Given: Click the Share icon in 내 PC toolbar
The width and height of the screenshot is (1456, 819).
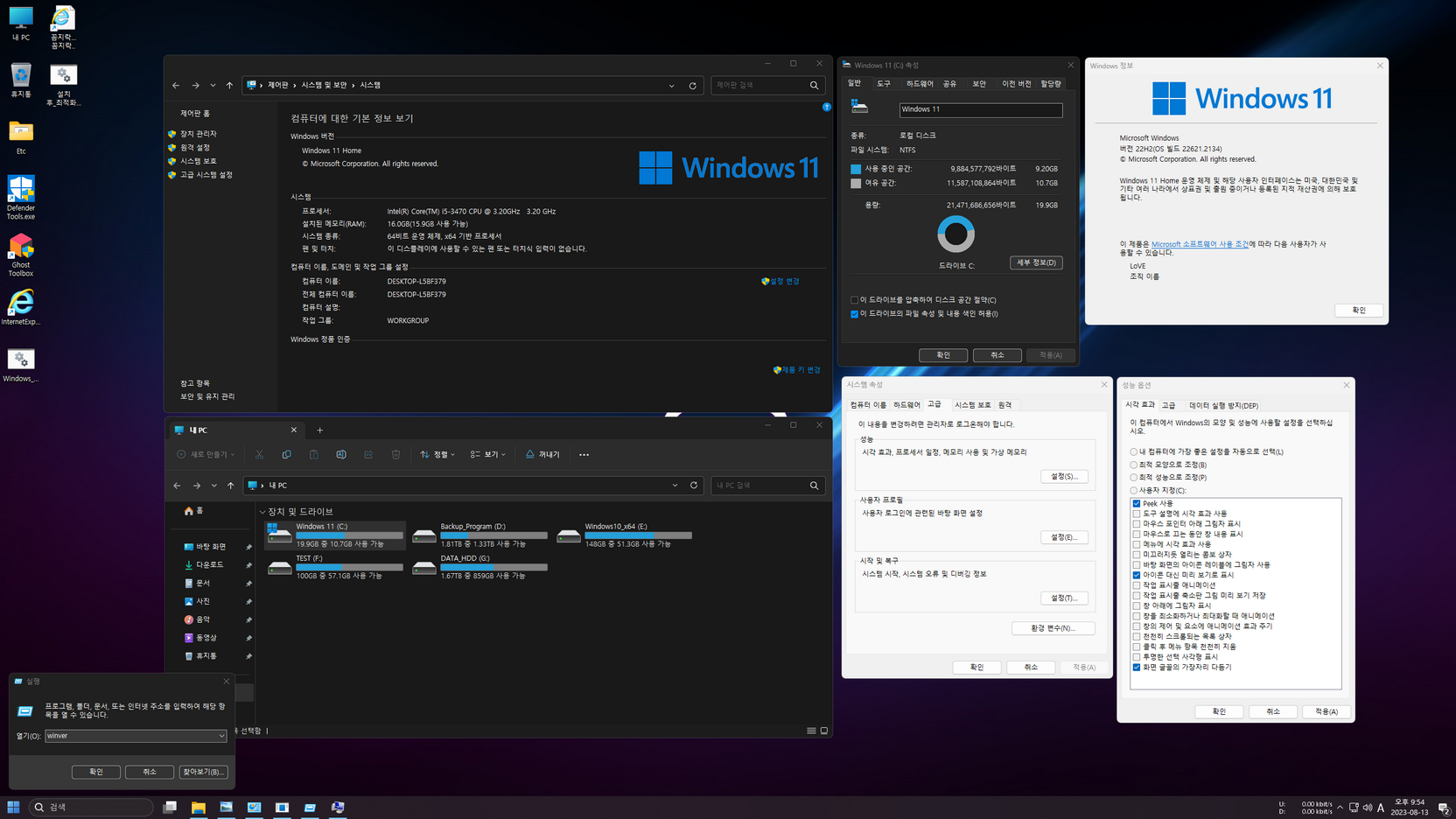Looking at the screenshot, I should click(368, 454).
